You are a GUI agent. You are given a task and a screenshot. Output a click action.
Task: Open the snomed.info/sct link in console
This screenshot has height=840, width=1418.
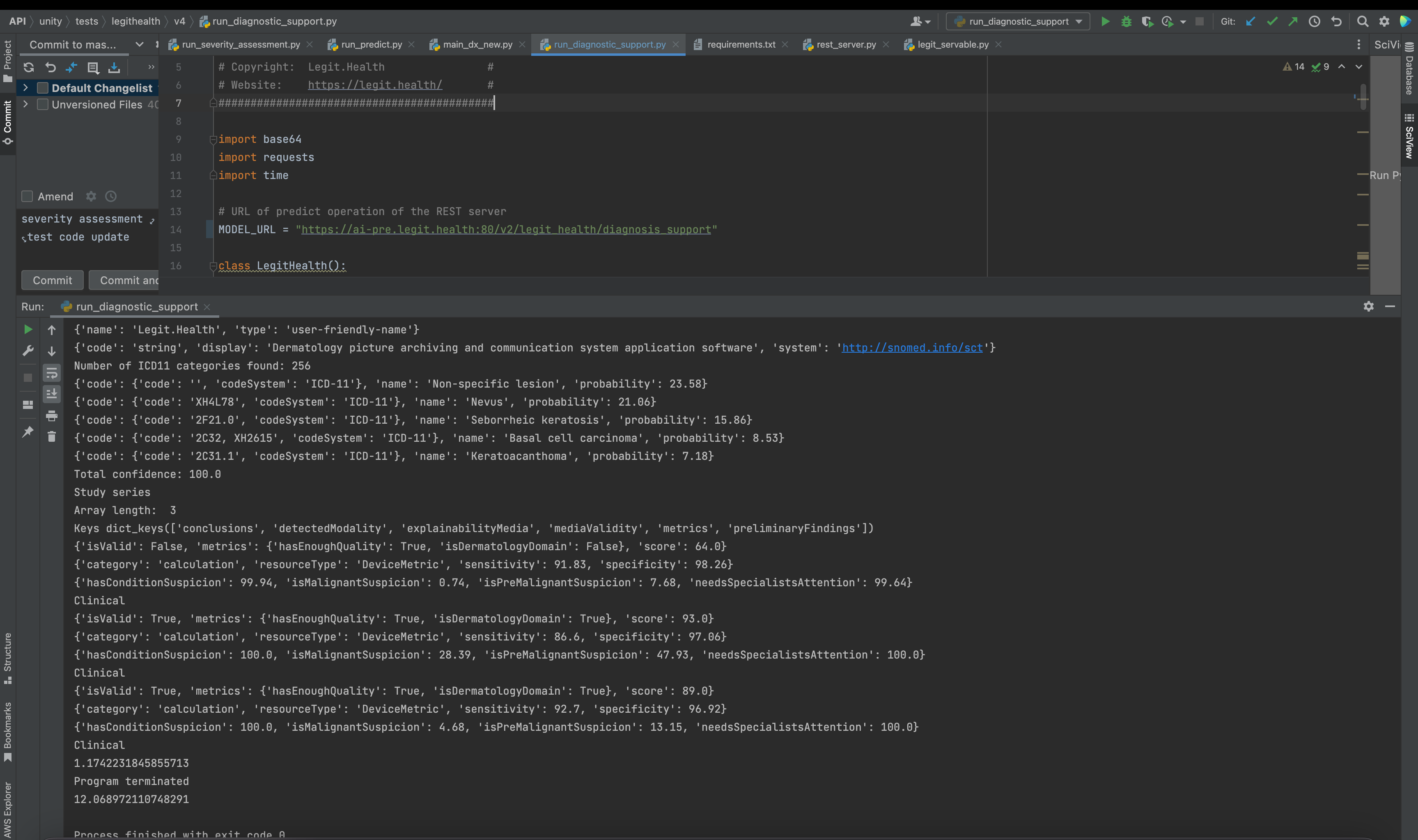click(911, 348)
